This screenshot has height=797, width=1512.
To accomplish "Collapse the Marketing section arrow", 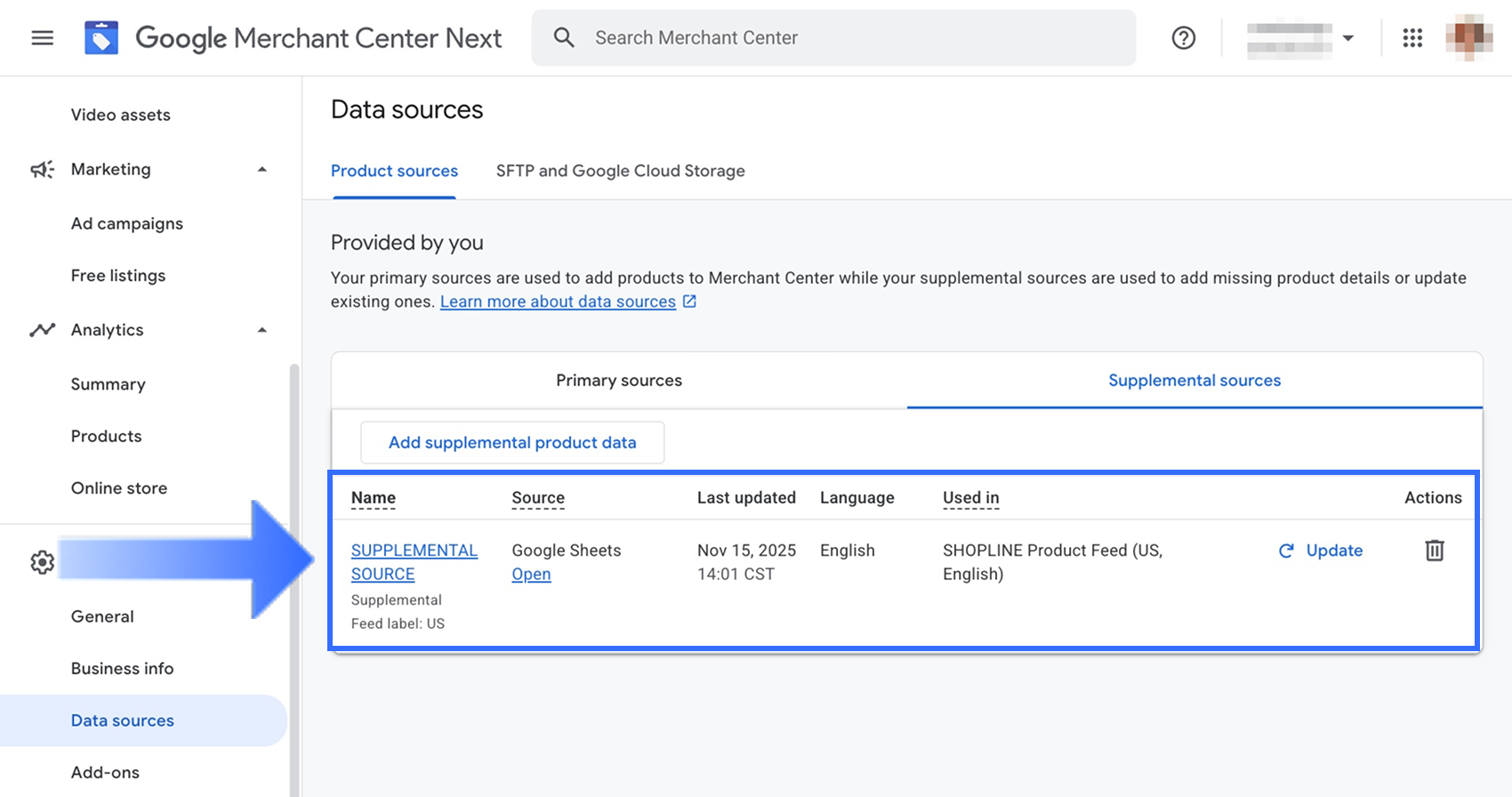I will (x=262, y=169).
